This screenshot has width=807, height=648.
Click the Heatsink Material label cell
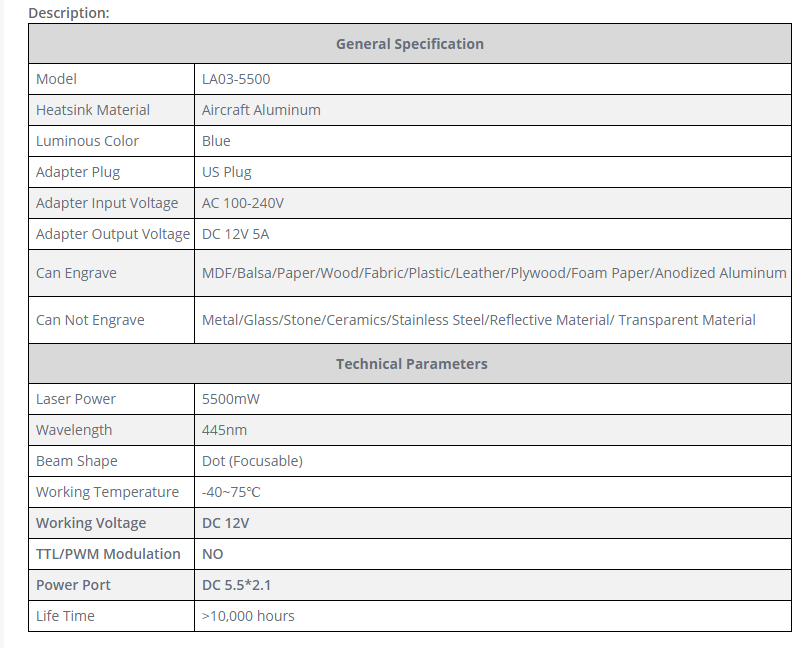tap(93, 110)
